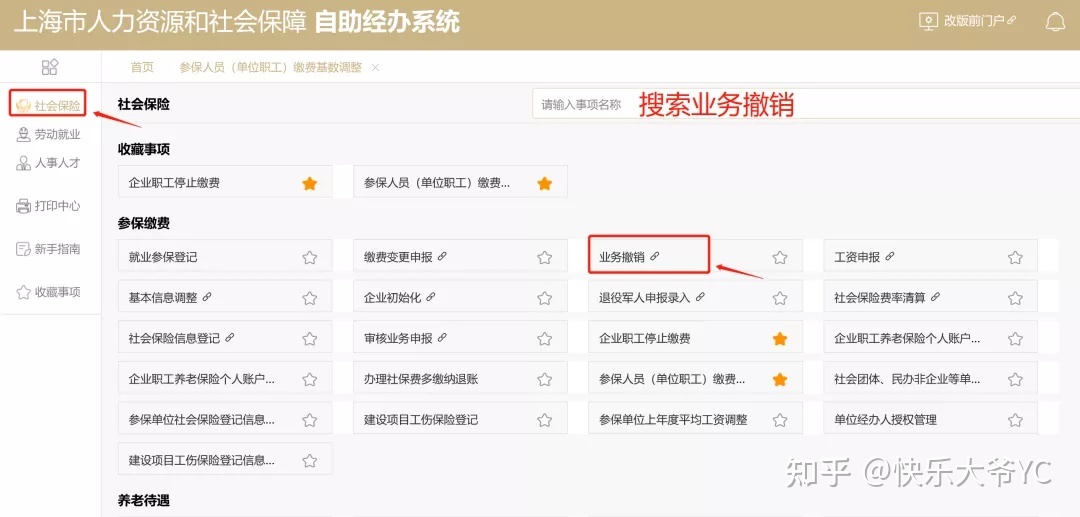Viewport: 1080px width, 517px height.
Task: Open the 缴费变更申报 item
Action: point(405,257)
